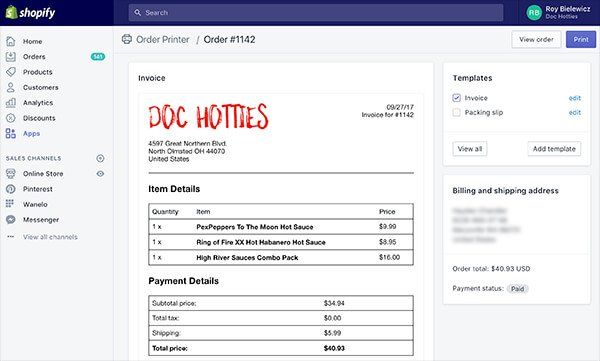
Task: Open Online Store channel
Action: (x=43, y=173)
